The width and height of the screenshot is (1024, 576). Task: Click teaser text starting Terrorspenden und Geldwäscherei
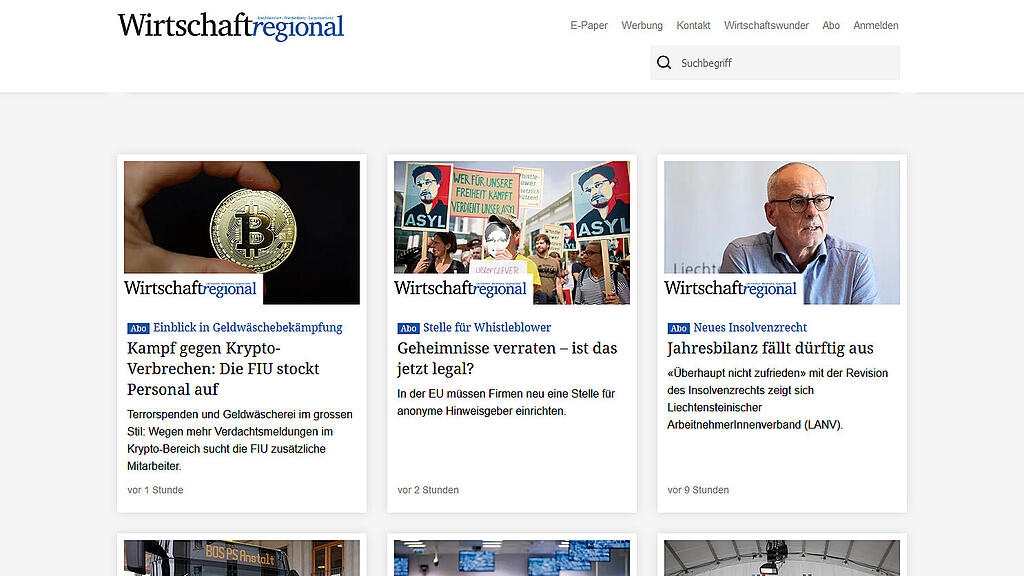tap(240, 440)
